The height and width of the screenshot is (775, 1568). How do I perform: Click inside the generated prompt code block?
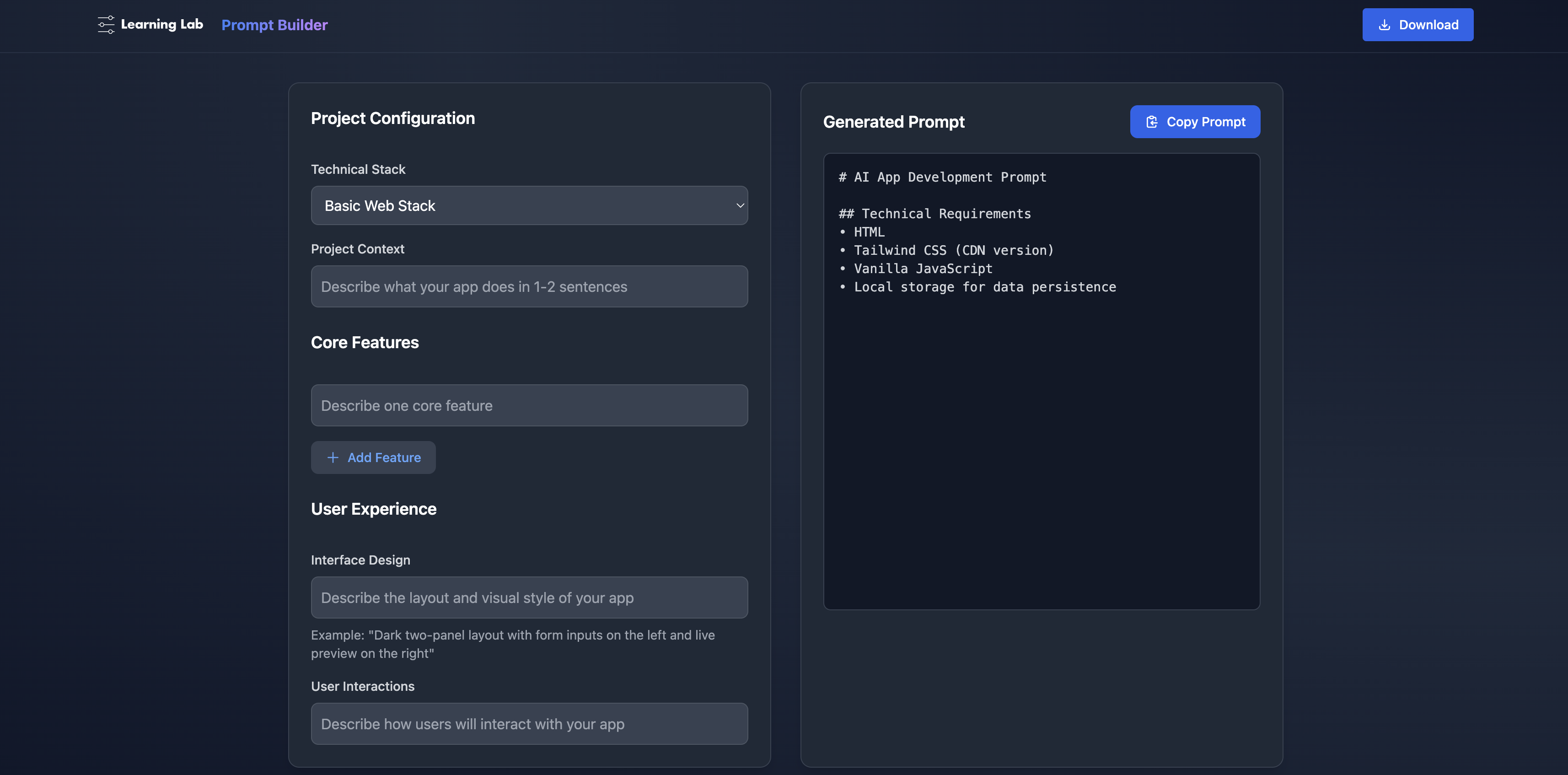1041,381
